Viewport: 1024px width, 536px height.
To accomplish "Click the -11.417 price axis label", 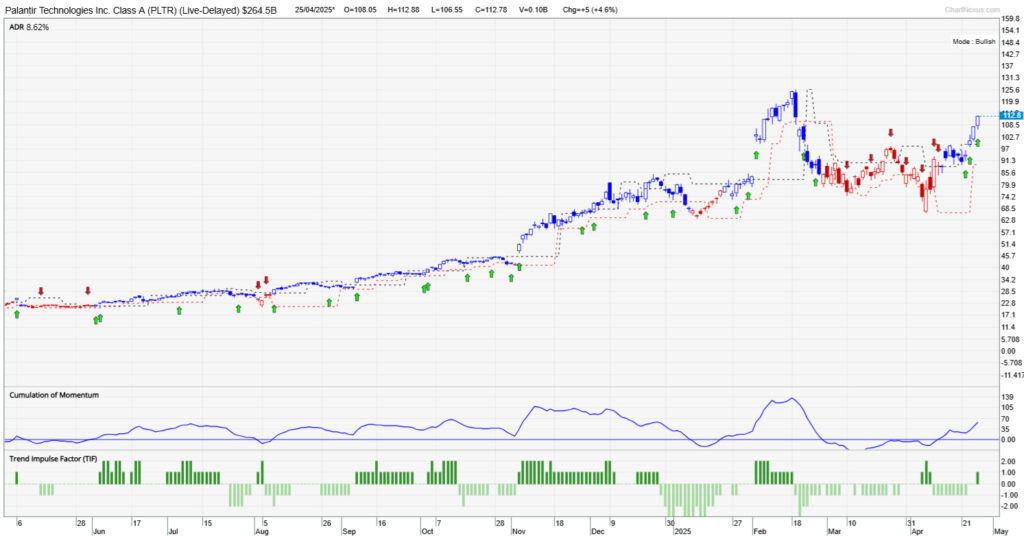I will pyautogui.click(x=1012, y=375).
